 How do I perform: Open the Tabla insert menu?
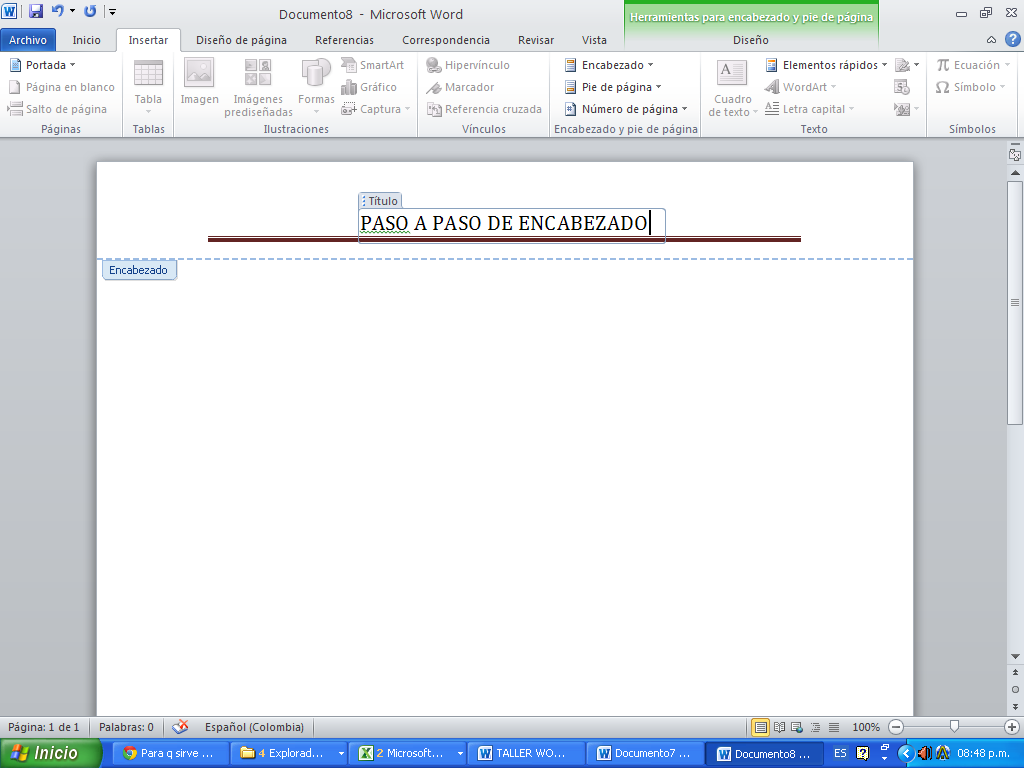pyautogui.click(x=148, y=87)
